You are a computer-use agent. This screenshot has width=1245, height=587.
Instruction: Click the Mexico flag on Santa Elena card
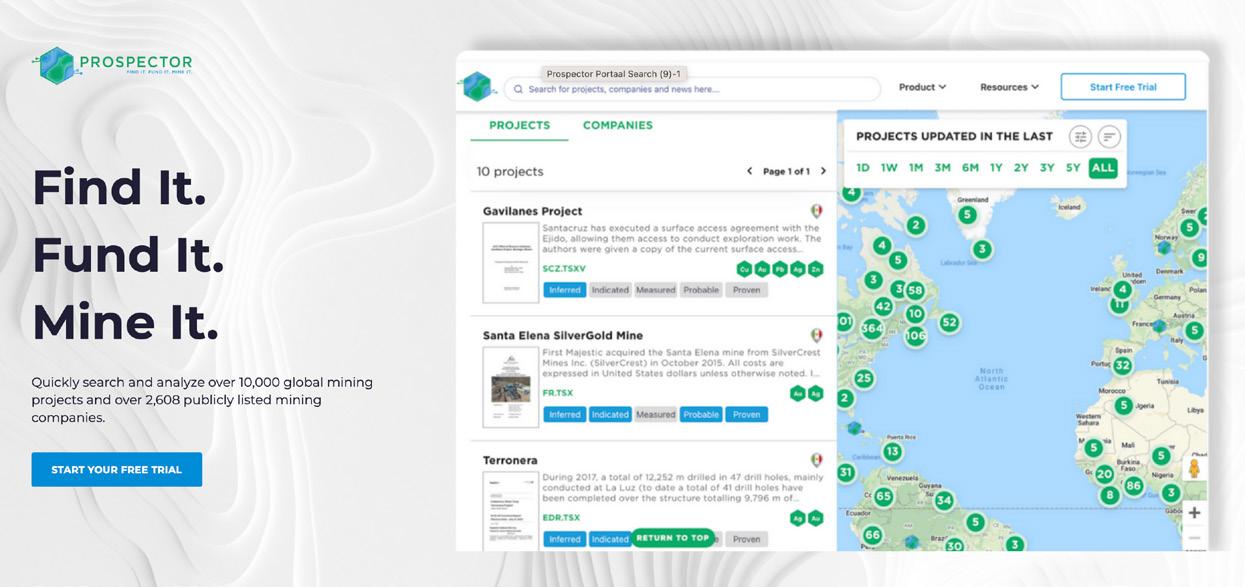tap(816, 335)
